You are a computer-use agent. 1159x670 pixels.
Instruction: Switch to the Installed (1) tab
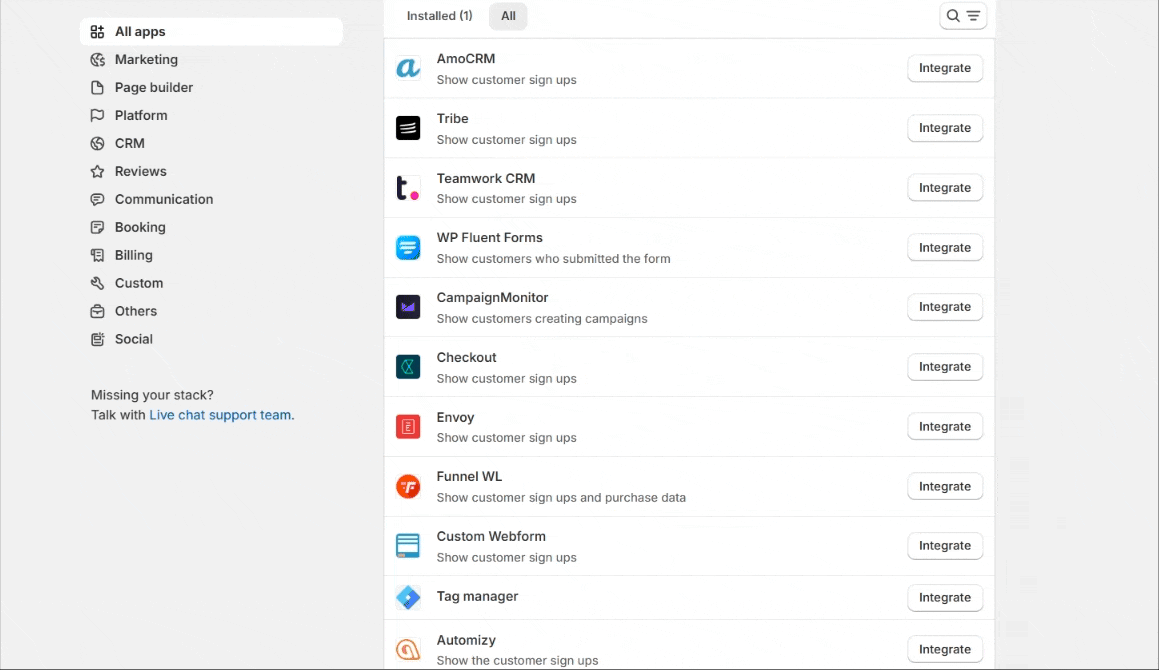439,16
